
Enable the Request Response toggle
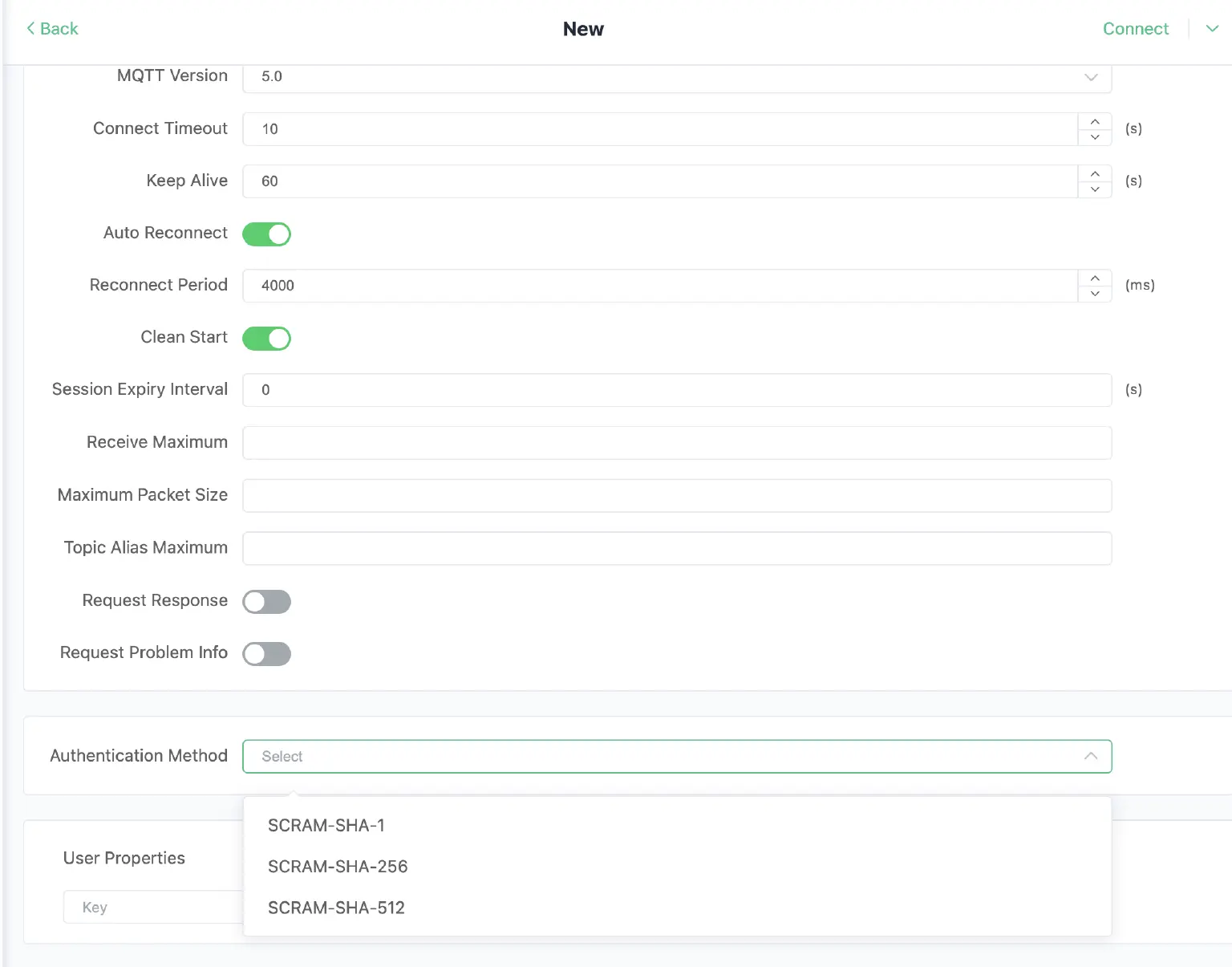(x=266, y=602)
